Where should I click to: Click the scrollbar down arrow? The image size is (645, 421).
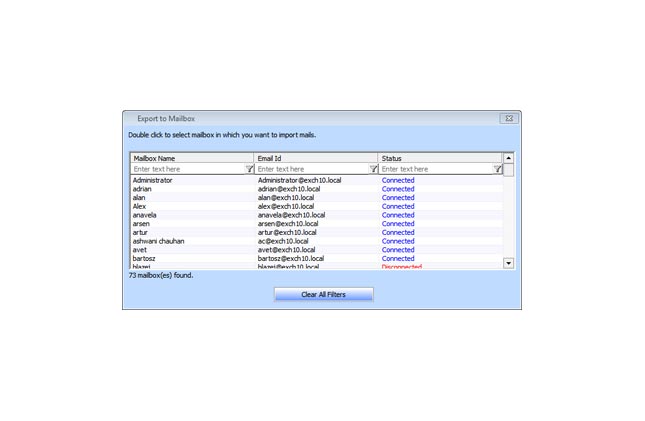coord(508,263)
